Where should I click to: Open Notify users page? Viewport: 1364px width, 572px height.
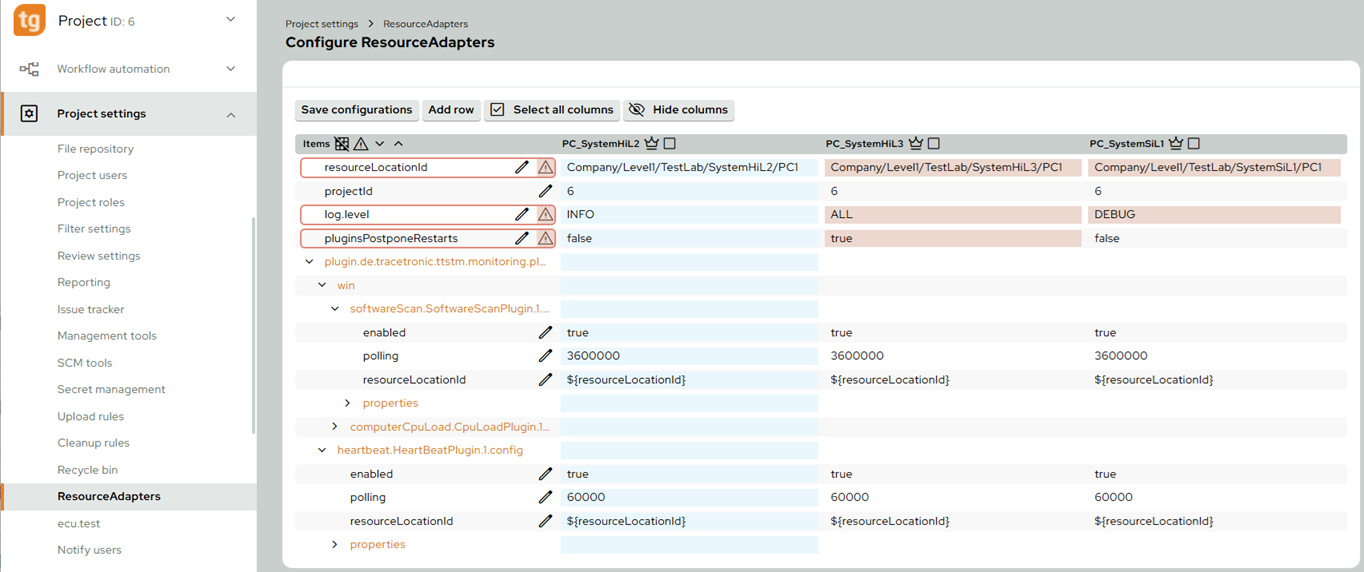(x=89, y=550)
